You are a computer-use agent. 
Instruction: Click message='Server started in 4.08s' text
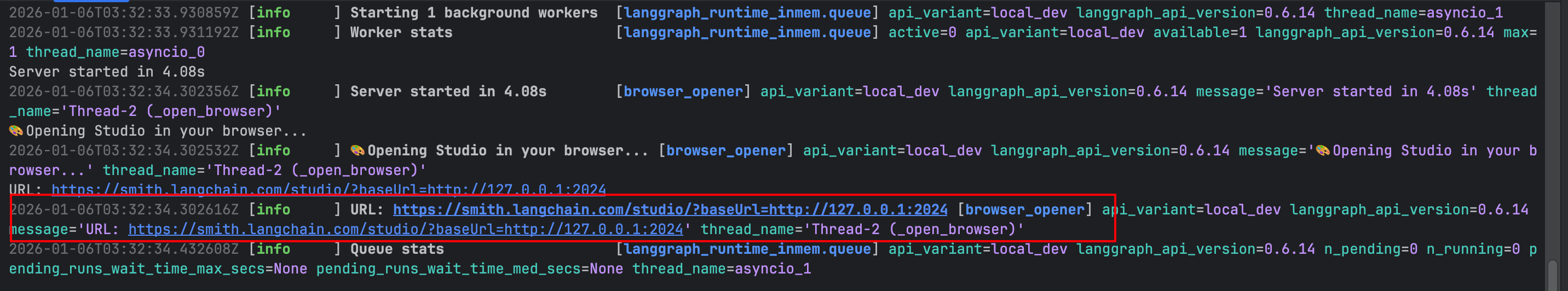click(1337, 91)
